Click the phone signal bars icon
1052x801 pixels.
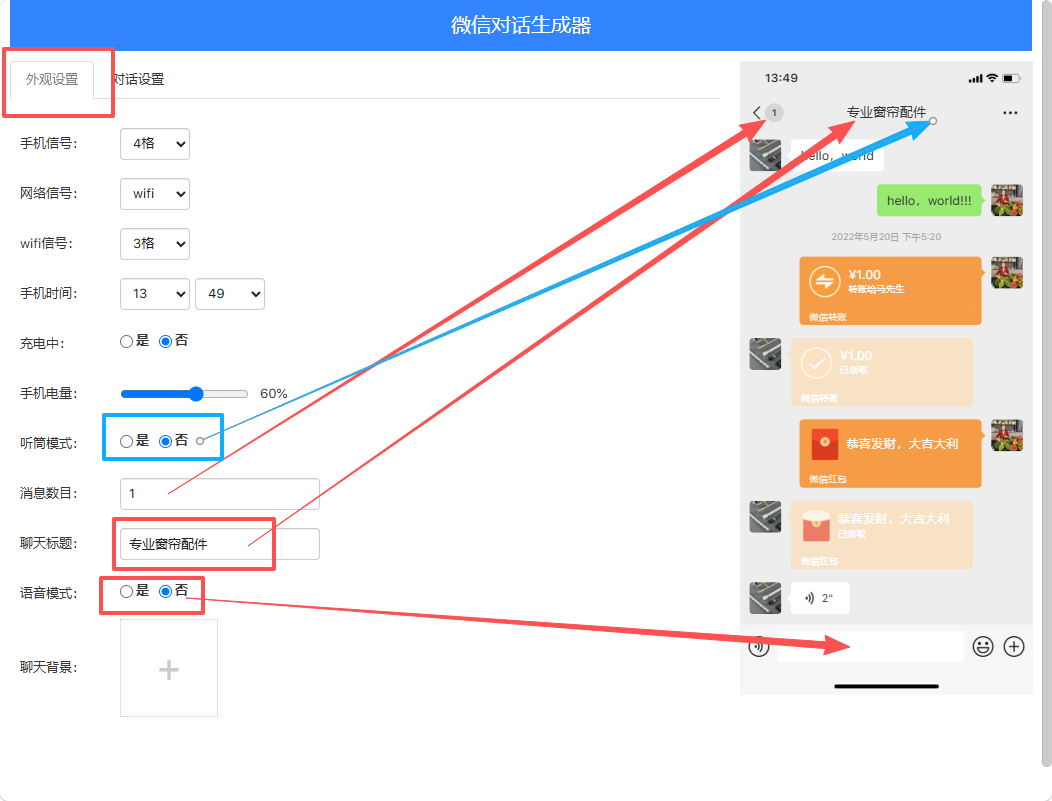[x=976, y=79]
